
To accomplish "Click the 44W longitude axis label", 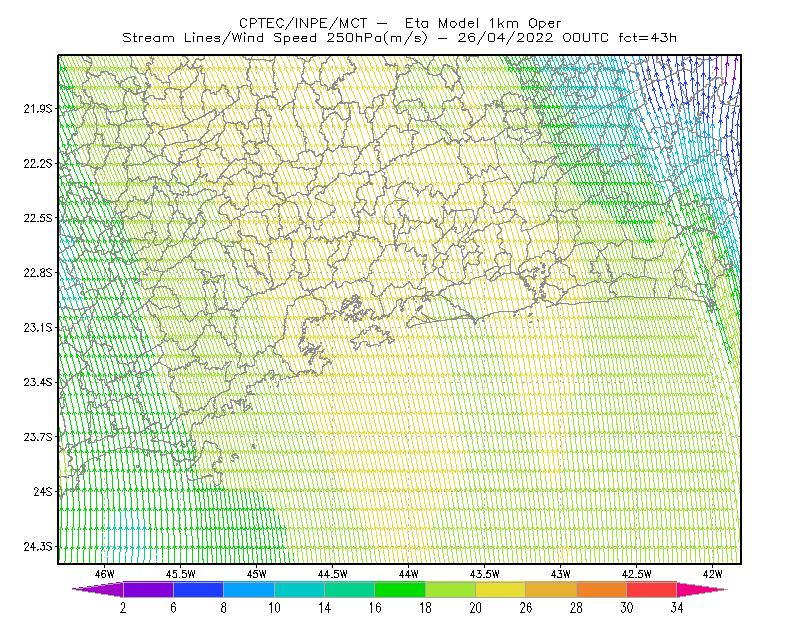I will (x=408, y=574).
